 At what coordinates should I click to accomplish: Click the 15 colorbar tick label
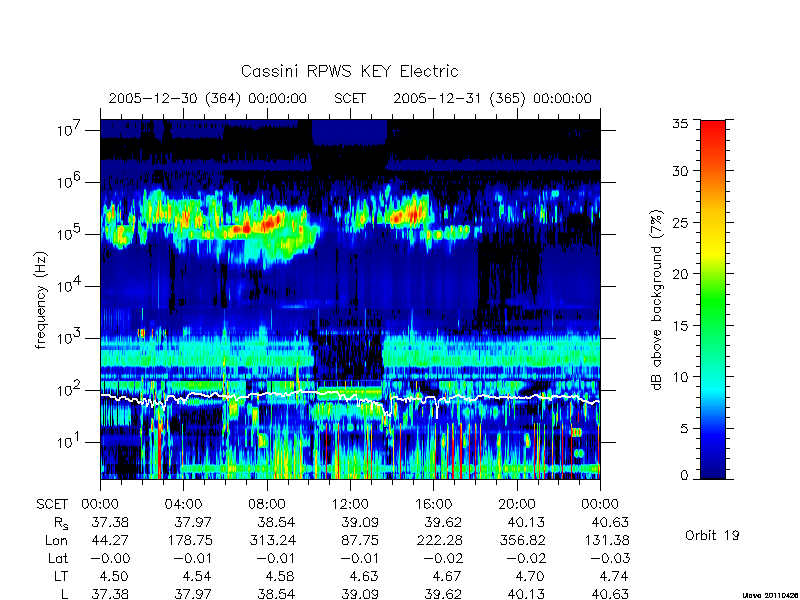(680, 325)
